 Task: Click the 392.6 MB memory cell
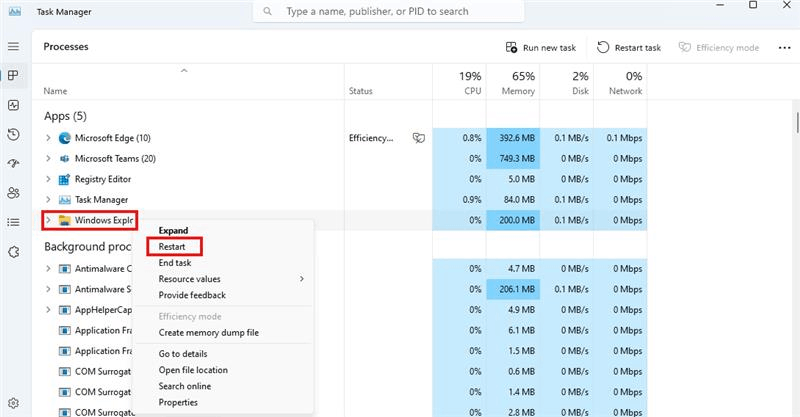(513, 138)
